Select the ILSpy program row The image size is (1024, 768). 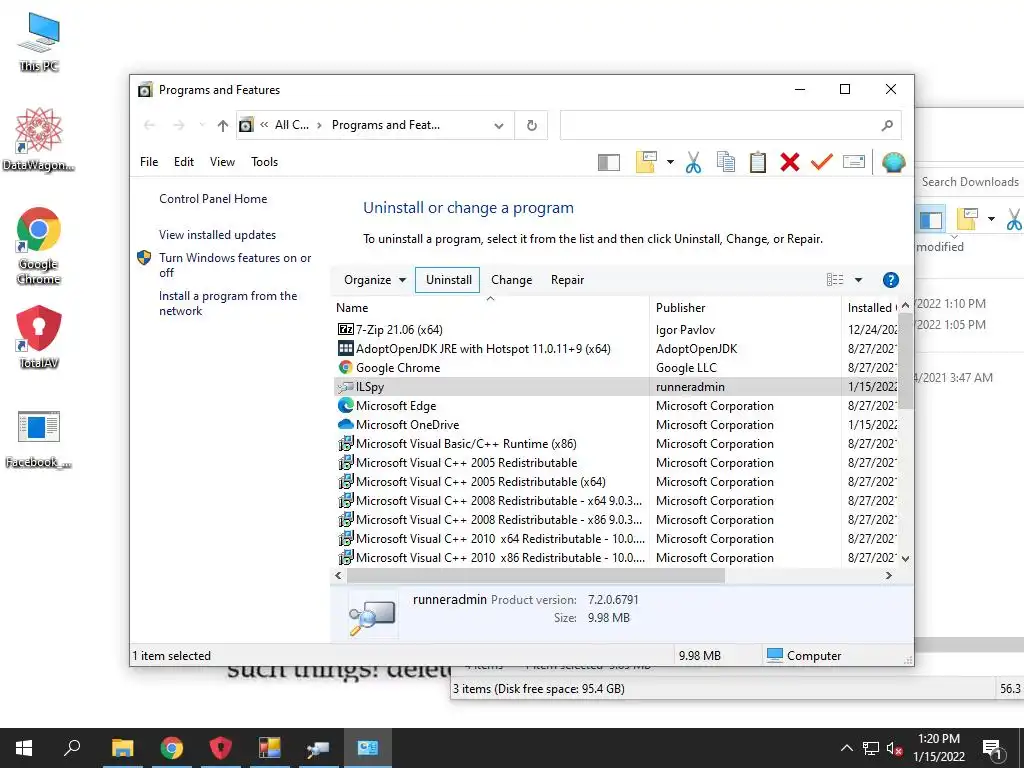coord(615,387)
